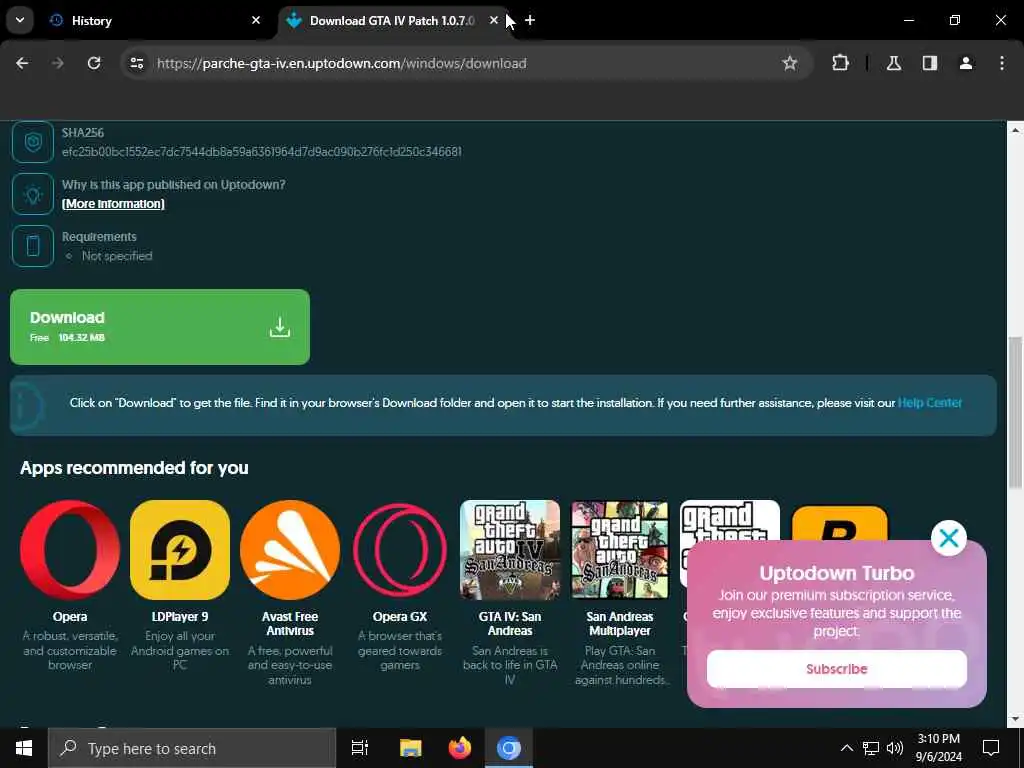Open the Windows Start menu

tap(24, 748)
